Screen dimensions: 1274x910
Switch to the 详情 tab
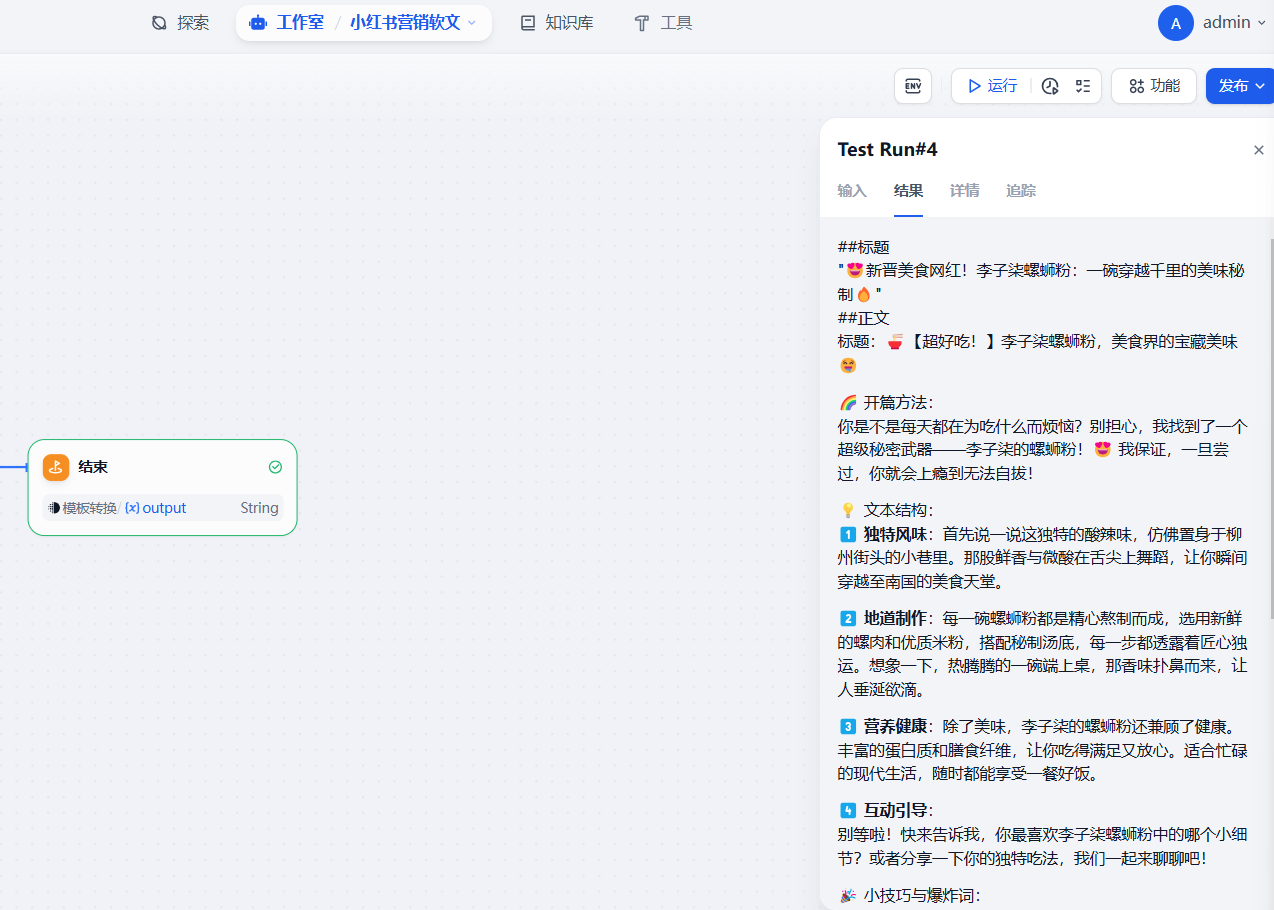point(964,191)
